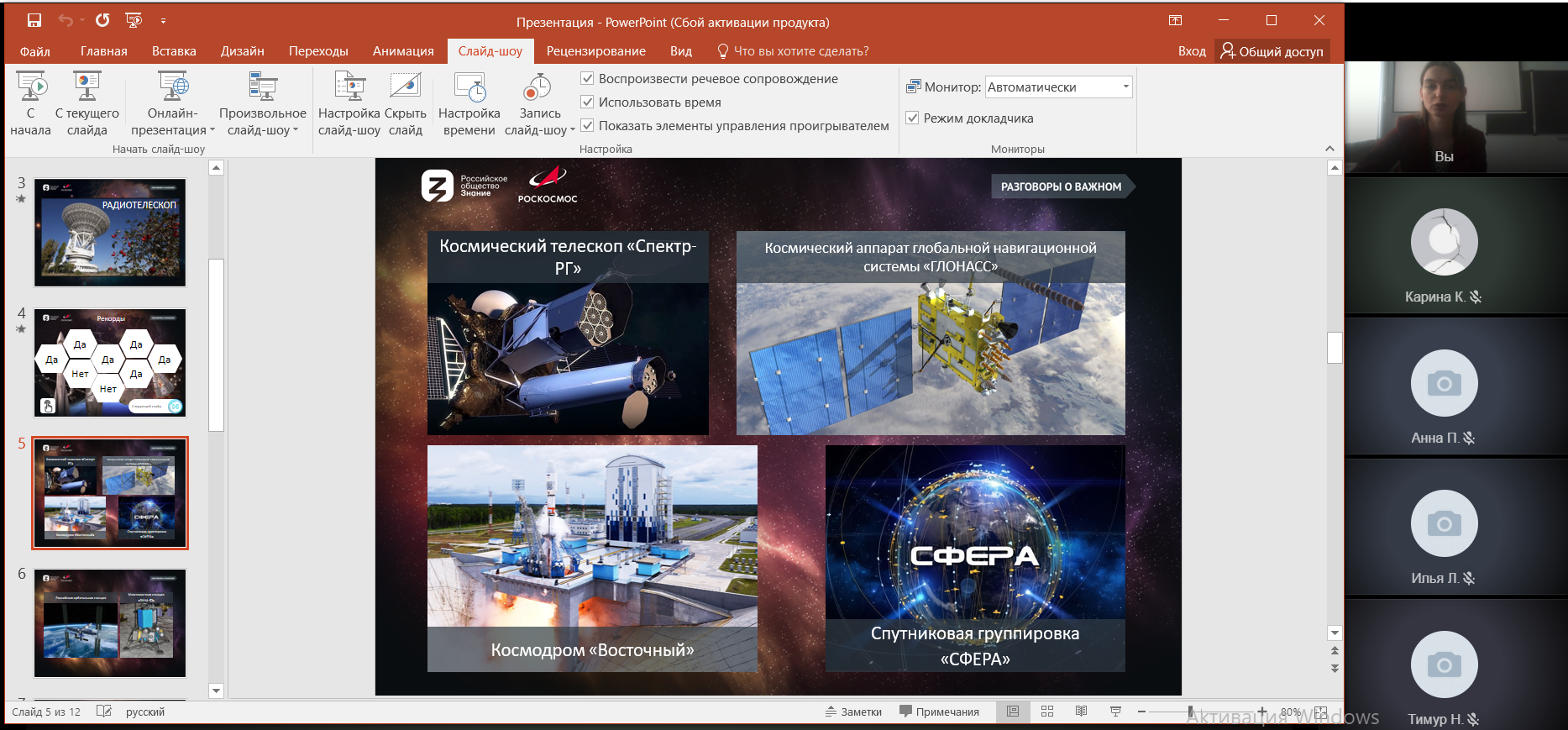
Task: Open ribbon display options icon in the title bar
Action: tap(1176, 20)
